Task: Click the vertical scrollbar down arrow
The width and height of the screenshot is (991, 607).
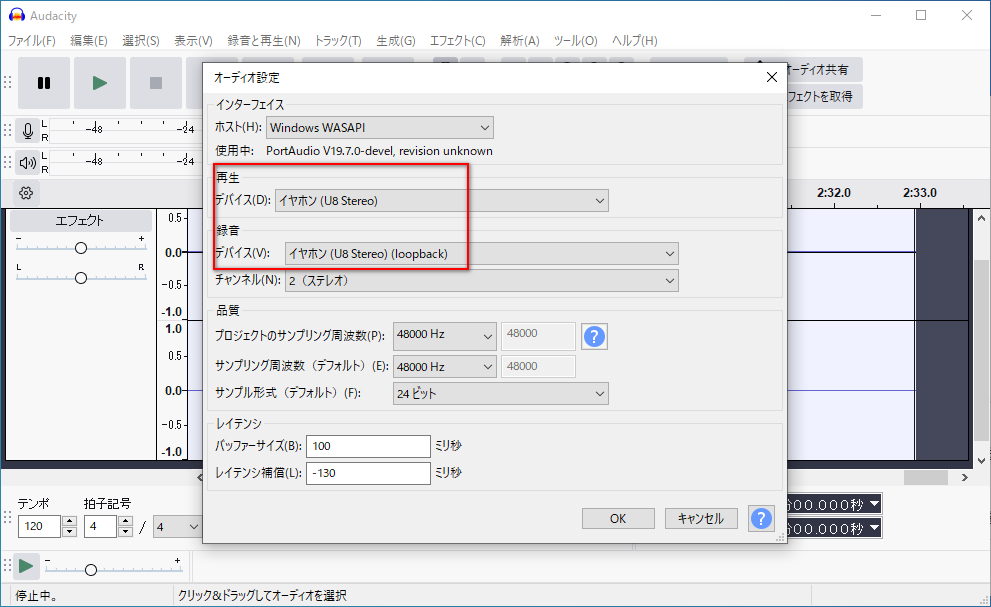Action: click(981, 462)
